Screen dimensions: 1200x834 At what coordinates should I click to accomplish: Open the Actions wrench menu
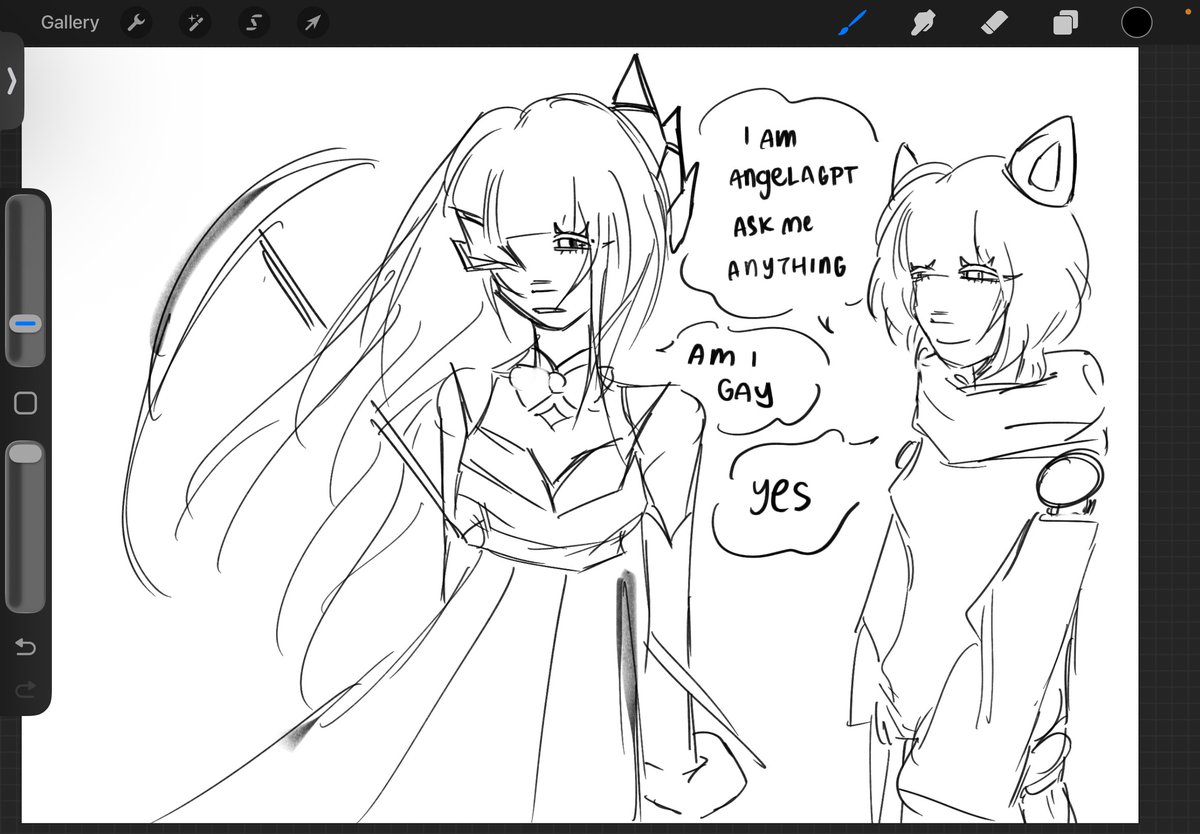click(x=136, y=22)
